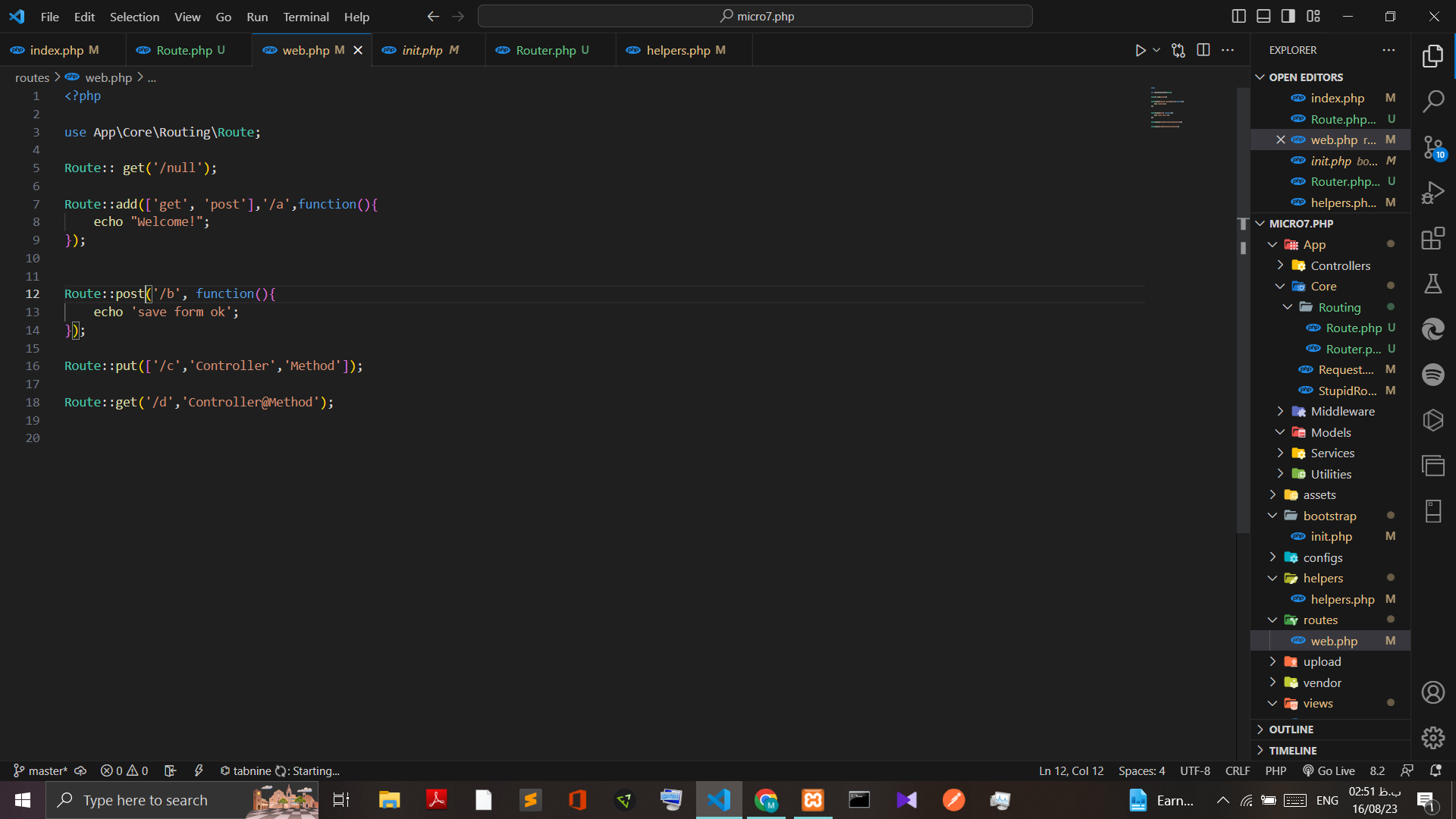Click the code minimap preview
Viewport: 1456px width, 819px height.
pos(1167,108)
